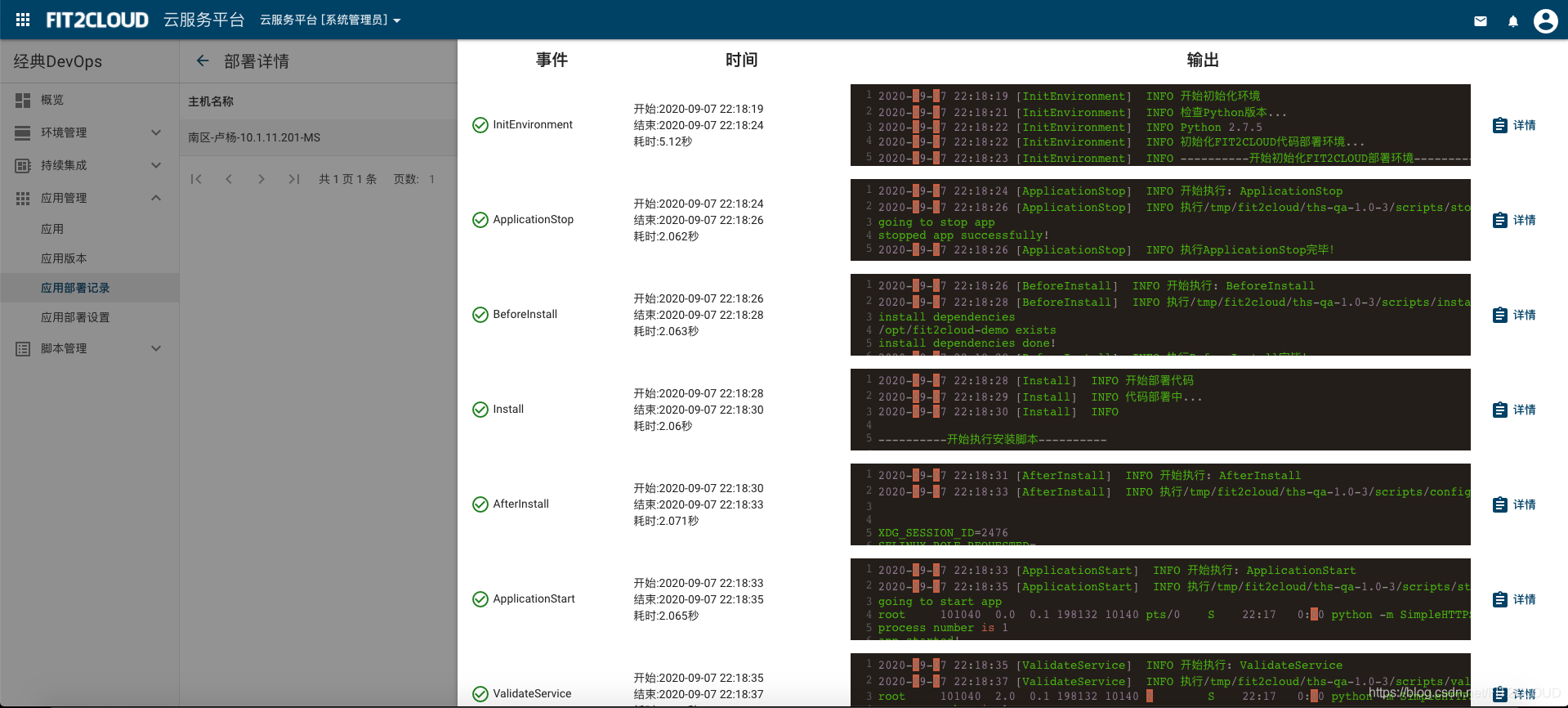Open the 云服务平台 [系统管理员] role dropdown

[x=330, y=20]
